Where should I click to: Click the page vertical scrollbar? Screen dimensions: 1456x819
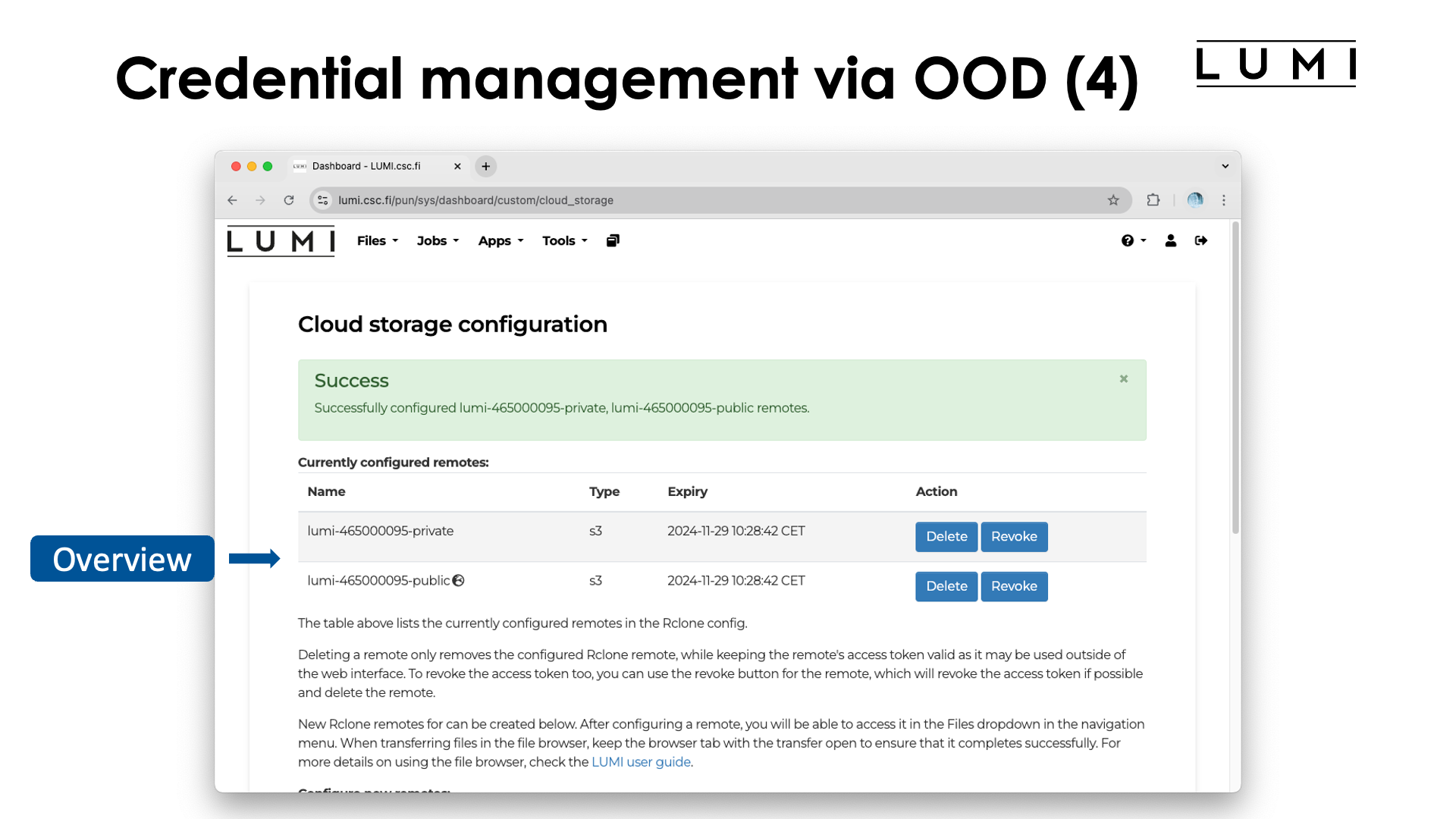click(1235, 379)
